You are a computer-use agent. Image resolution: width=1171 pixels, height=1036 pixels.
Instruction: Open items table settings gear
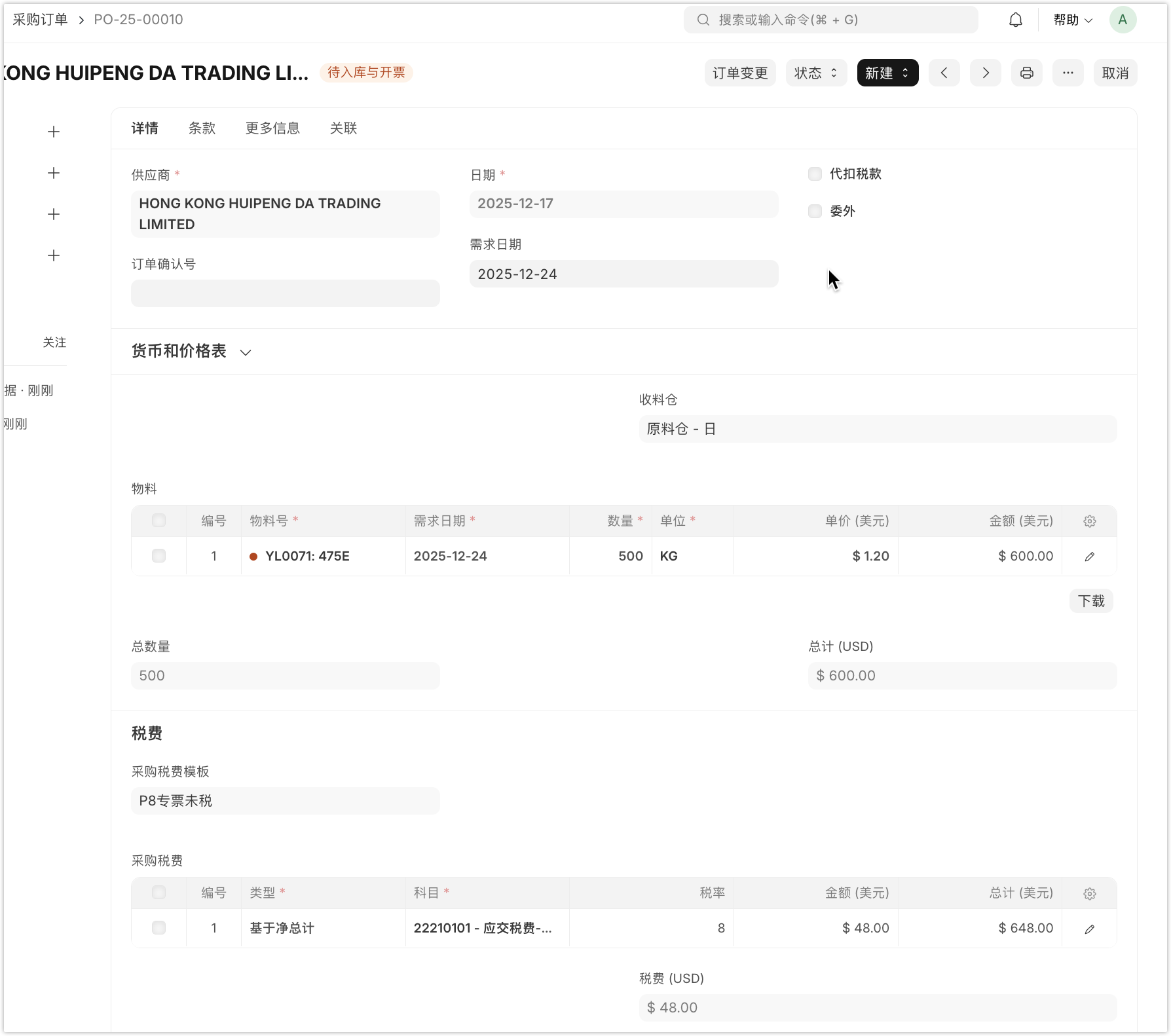pyautogui.click(x=1089, y=521)
